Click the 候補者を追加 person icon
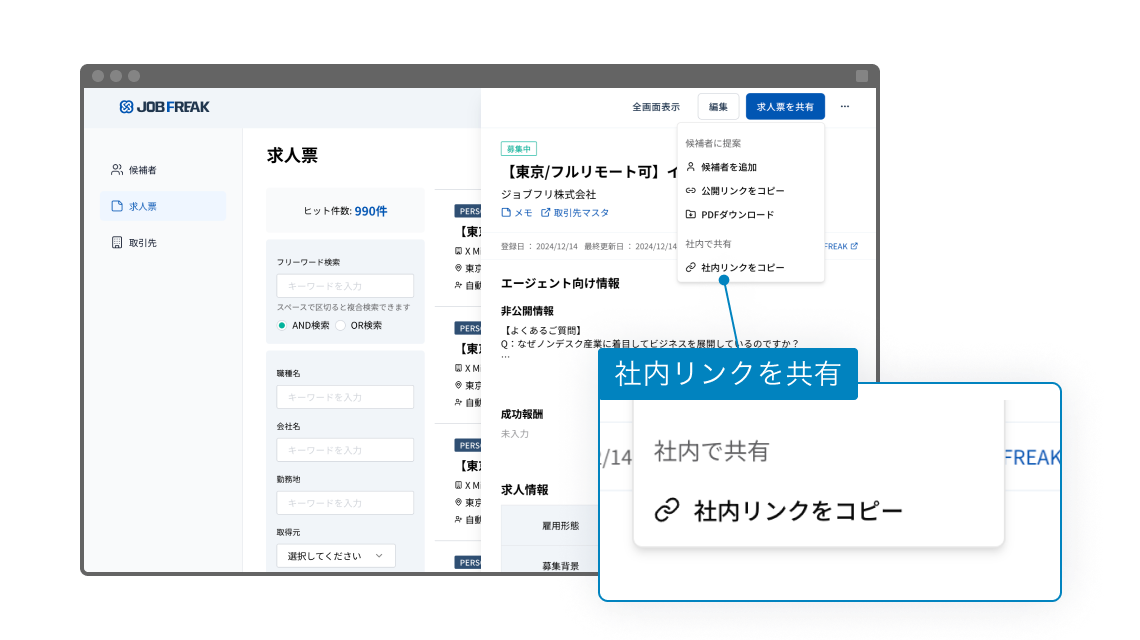 click(691, 166)
